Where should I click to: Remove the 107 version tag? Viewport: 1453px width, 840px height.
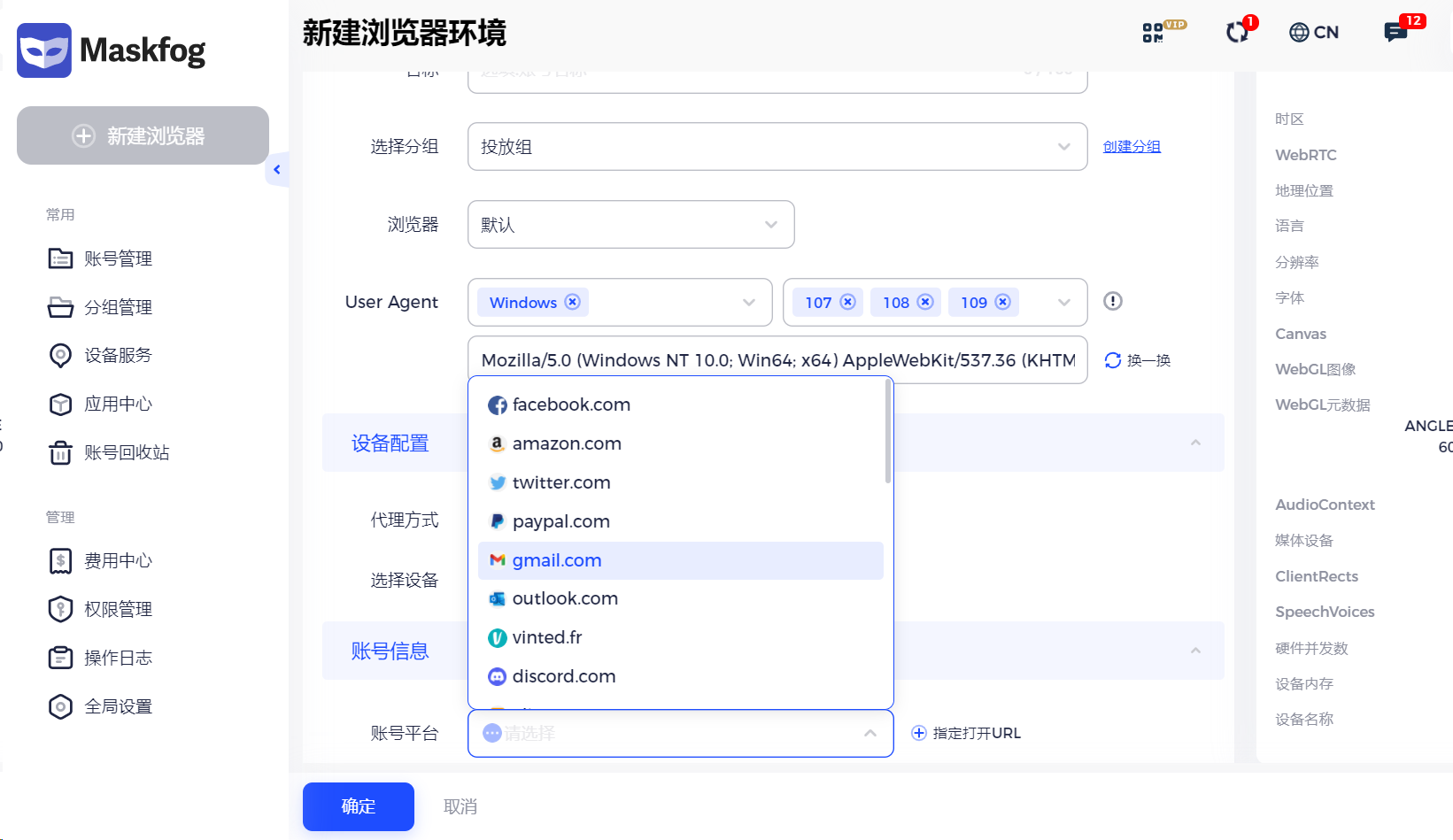(848, 302)
